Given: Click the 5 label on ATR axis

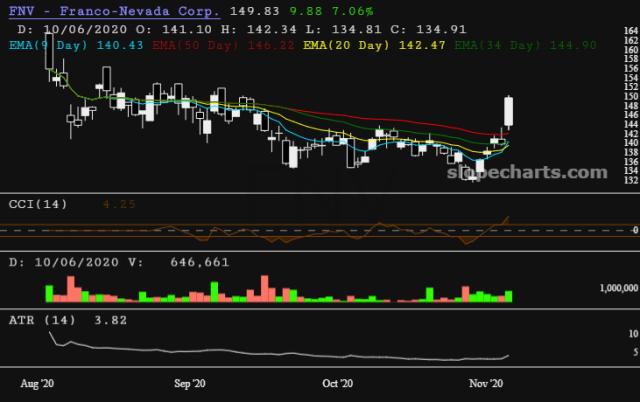Looking at the screenshot, I should [x=636, y=352].
